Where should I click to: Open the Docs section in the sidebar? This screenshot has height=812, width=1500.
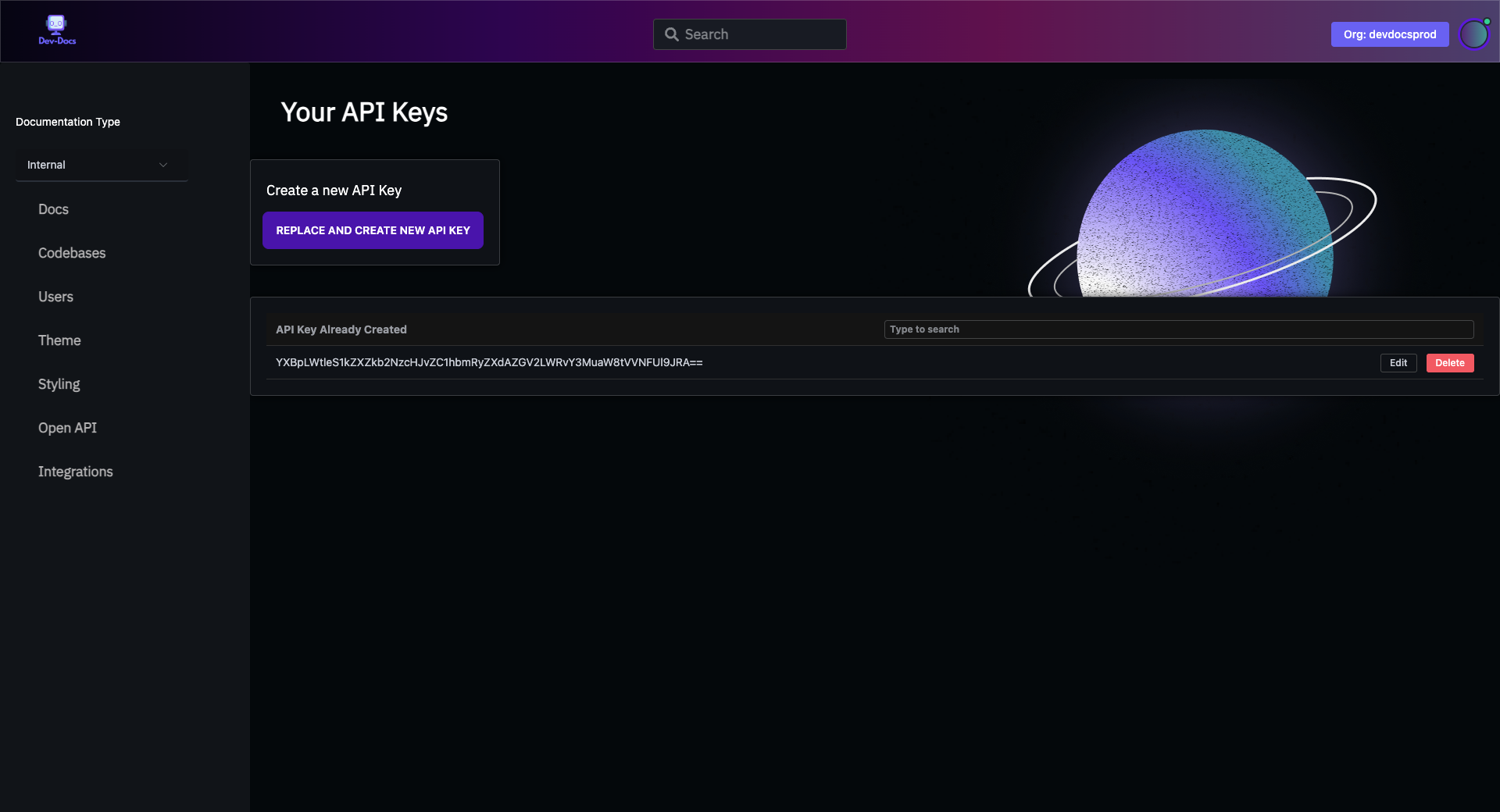(x=53, y=209)
